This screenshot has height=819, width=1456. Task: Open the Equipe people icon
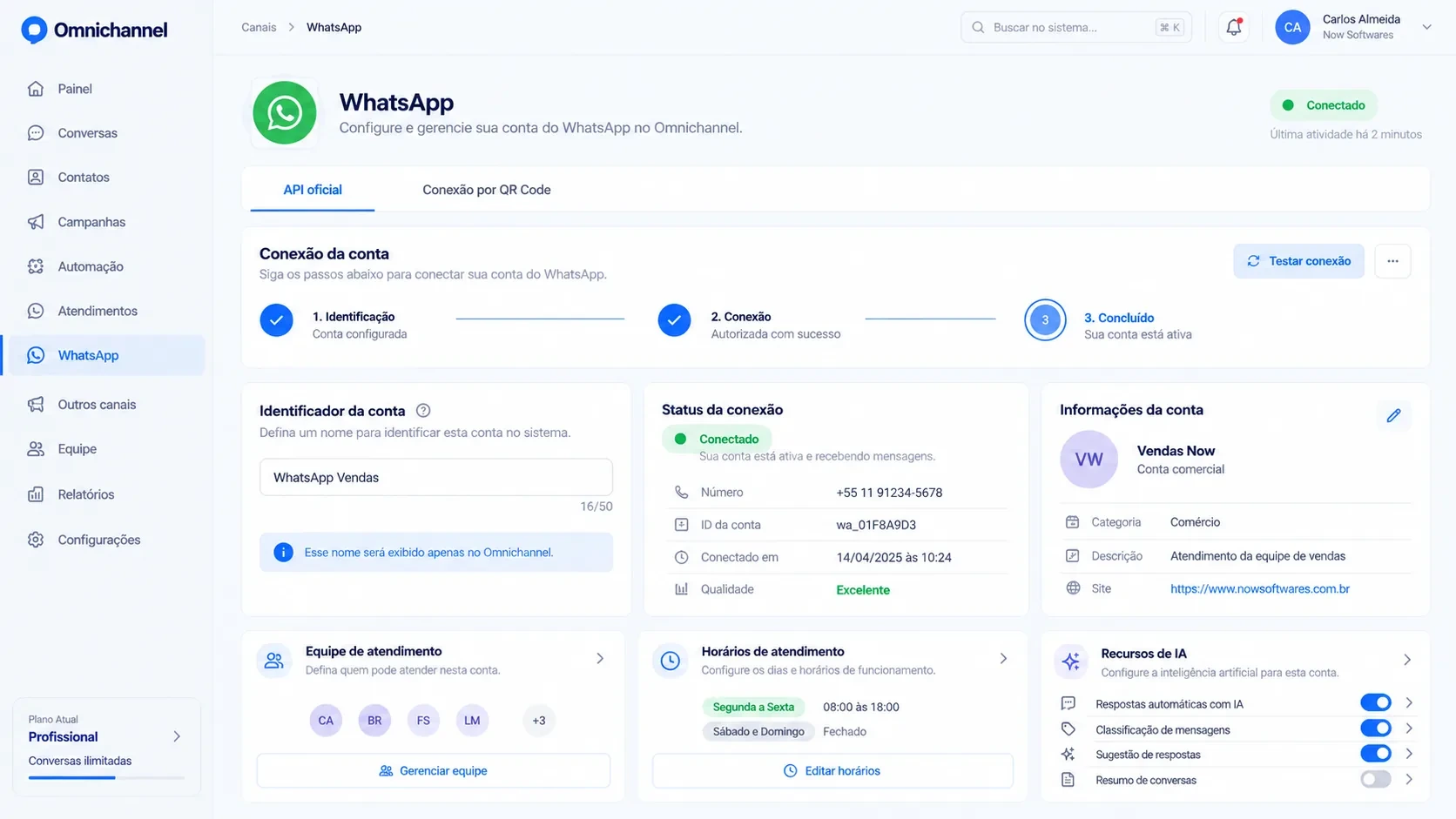pos(36,449)
